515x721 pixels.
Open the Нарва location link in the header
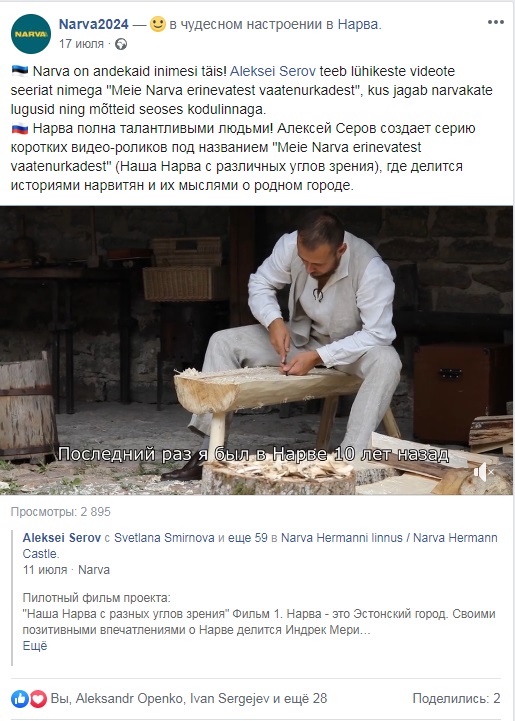pyautogui.click(x=359, y=24)
